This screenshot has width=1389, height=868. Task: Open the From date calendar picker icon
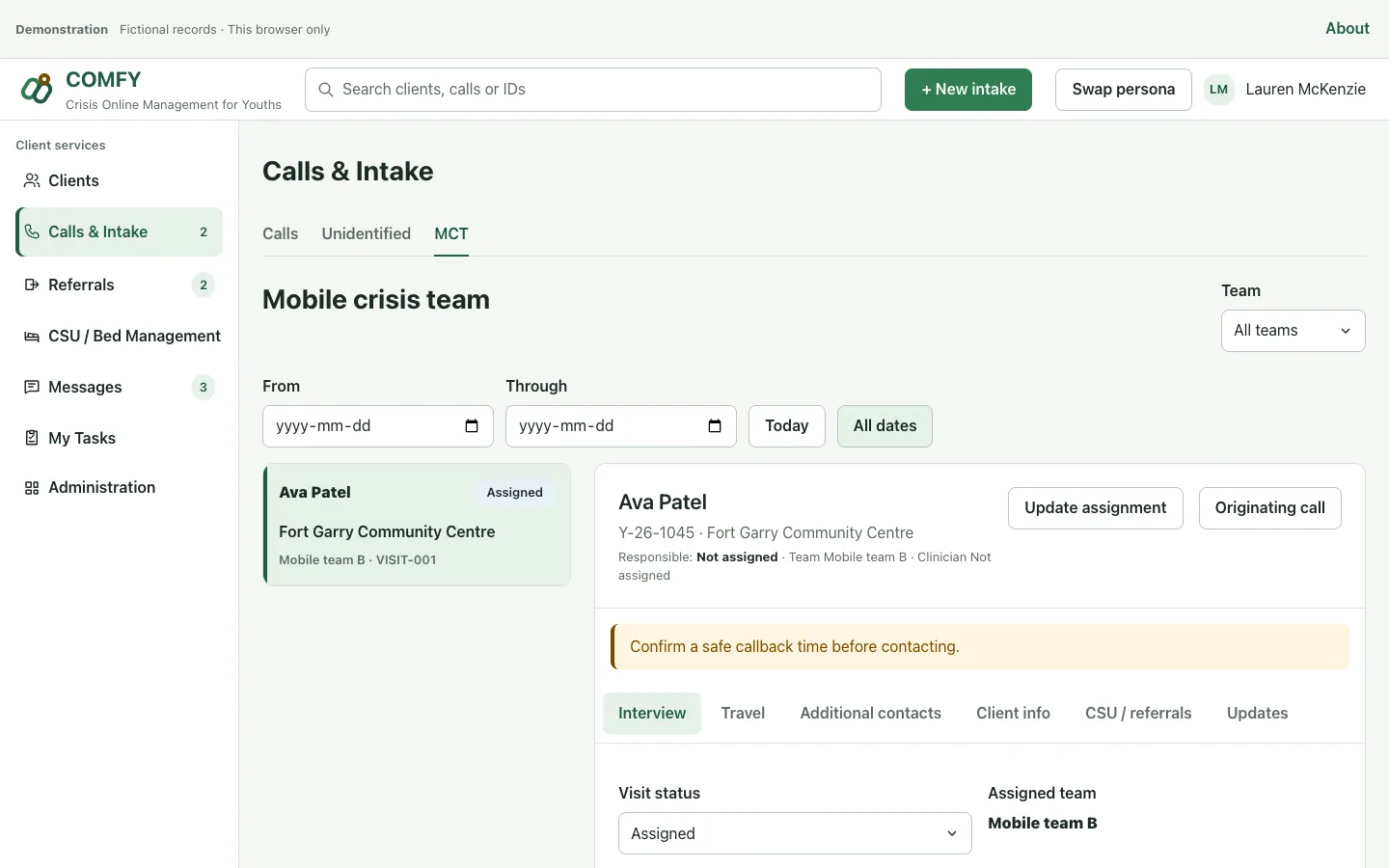point(472,426)
